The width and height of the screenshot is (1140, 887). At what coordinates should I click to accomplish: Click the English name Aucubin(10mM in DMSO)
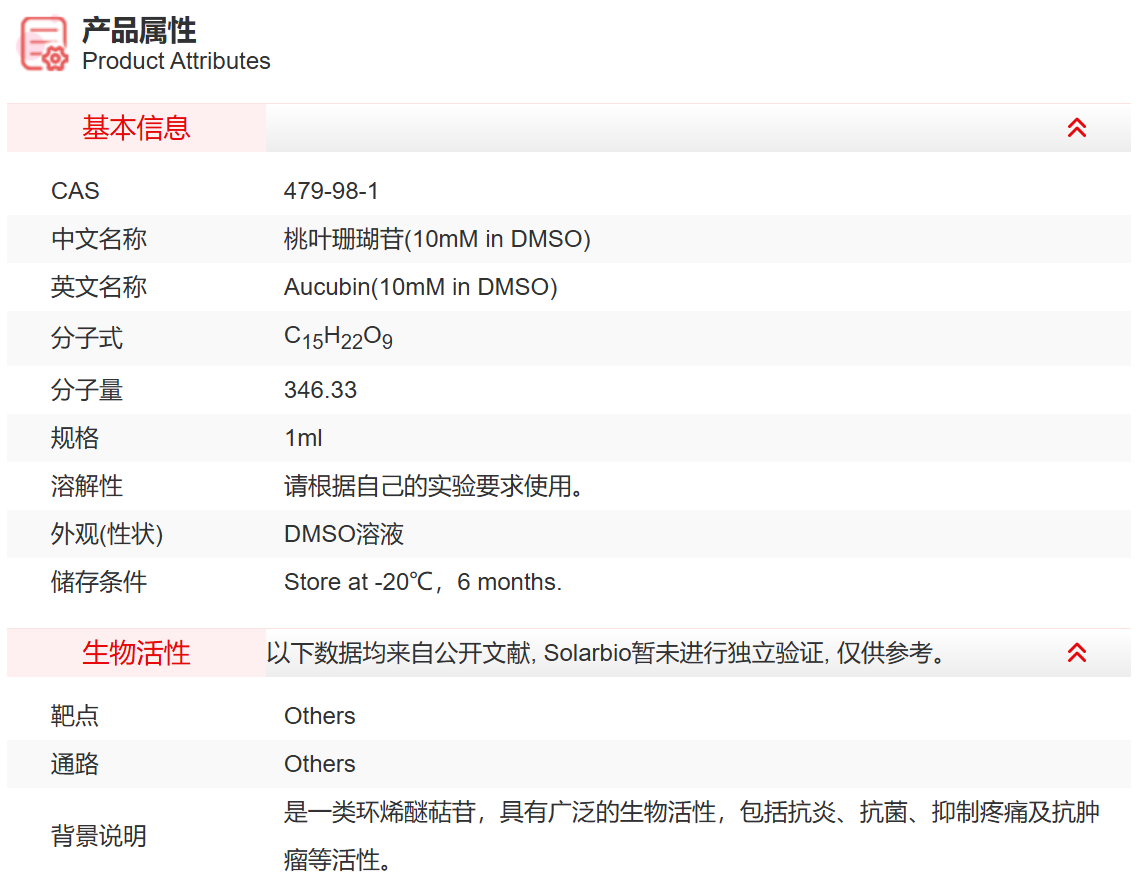[419, 287]
